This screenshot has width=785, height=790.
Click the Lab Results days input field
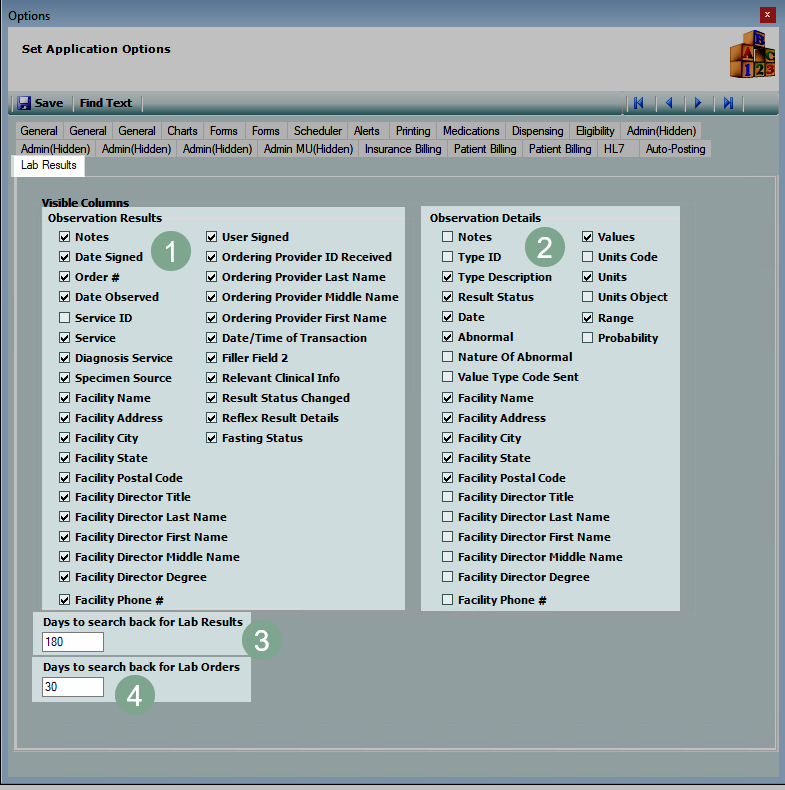coord(73,642)
